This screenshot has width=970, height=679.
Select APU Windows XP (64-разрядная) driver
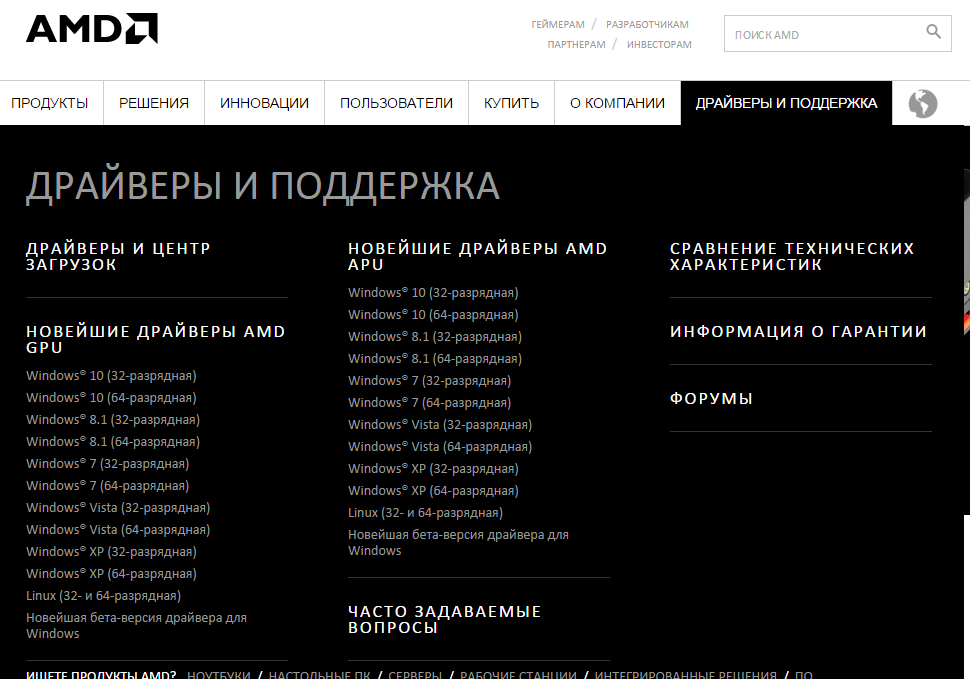(433, 491)
